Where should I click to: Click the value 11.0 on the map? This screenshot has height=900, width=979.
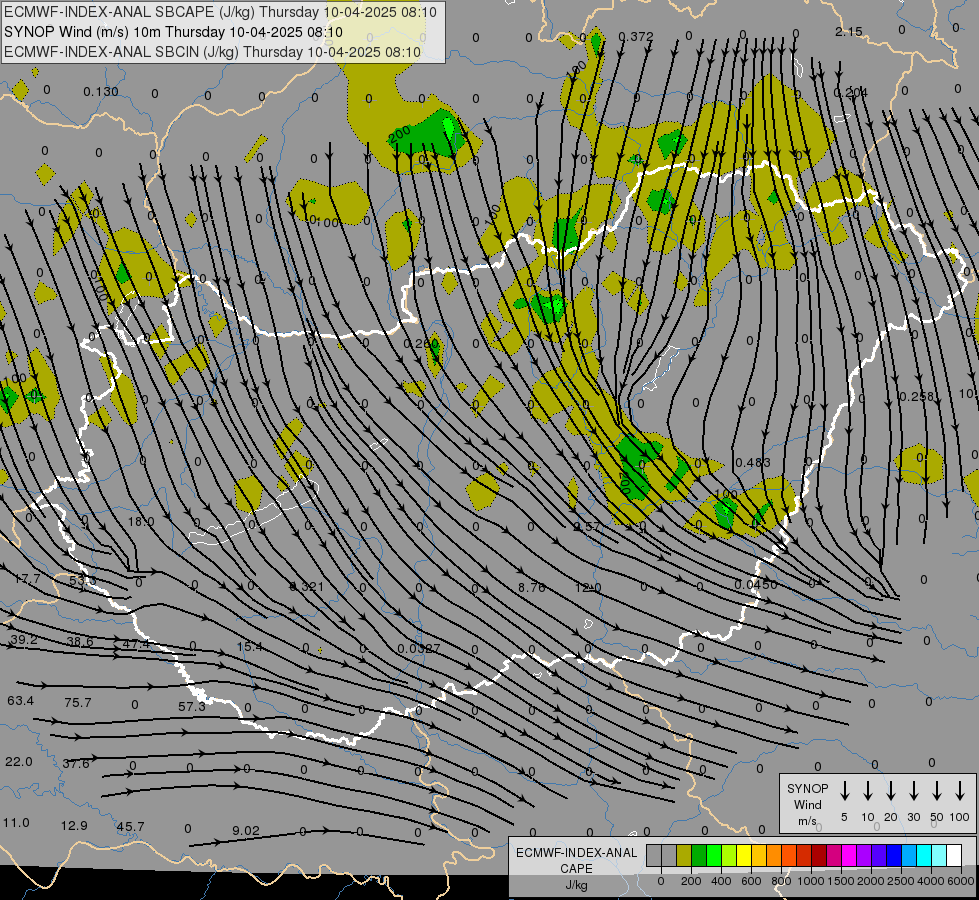pos(16,823)
